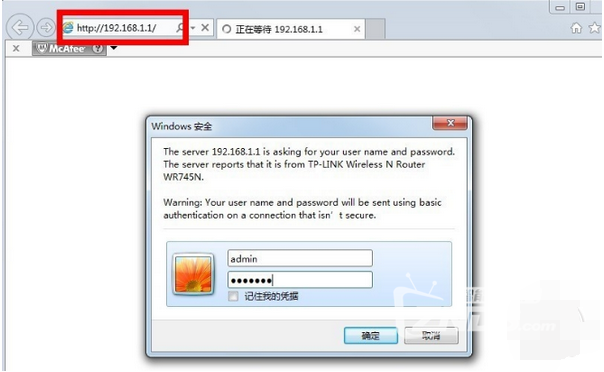Close the 192.168.1.1 tab
604x372 pixels.
tap(357, 29)
